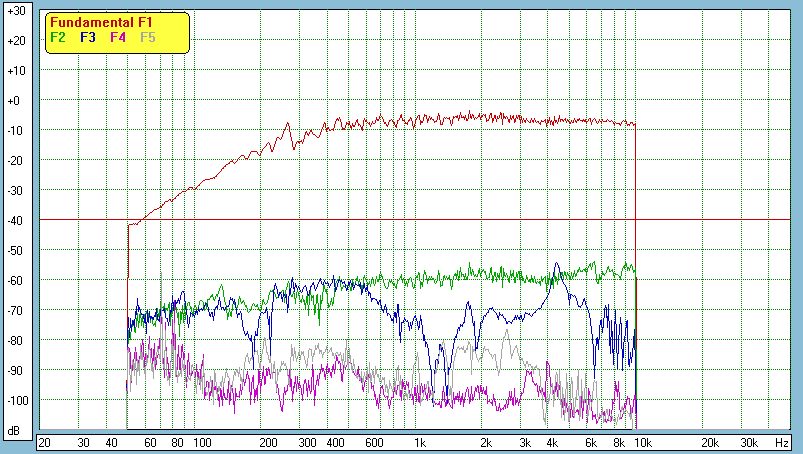Click the -80 dB axis label
Screen dimensions: 803x454
(15, 340)
